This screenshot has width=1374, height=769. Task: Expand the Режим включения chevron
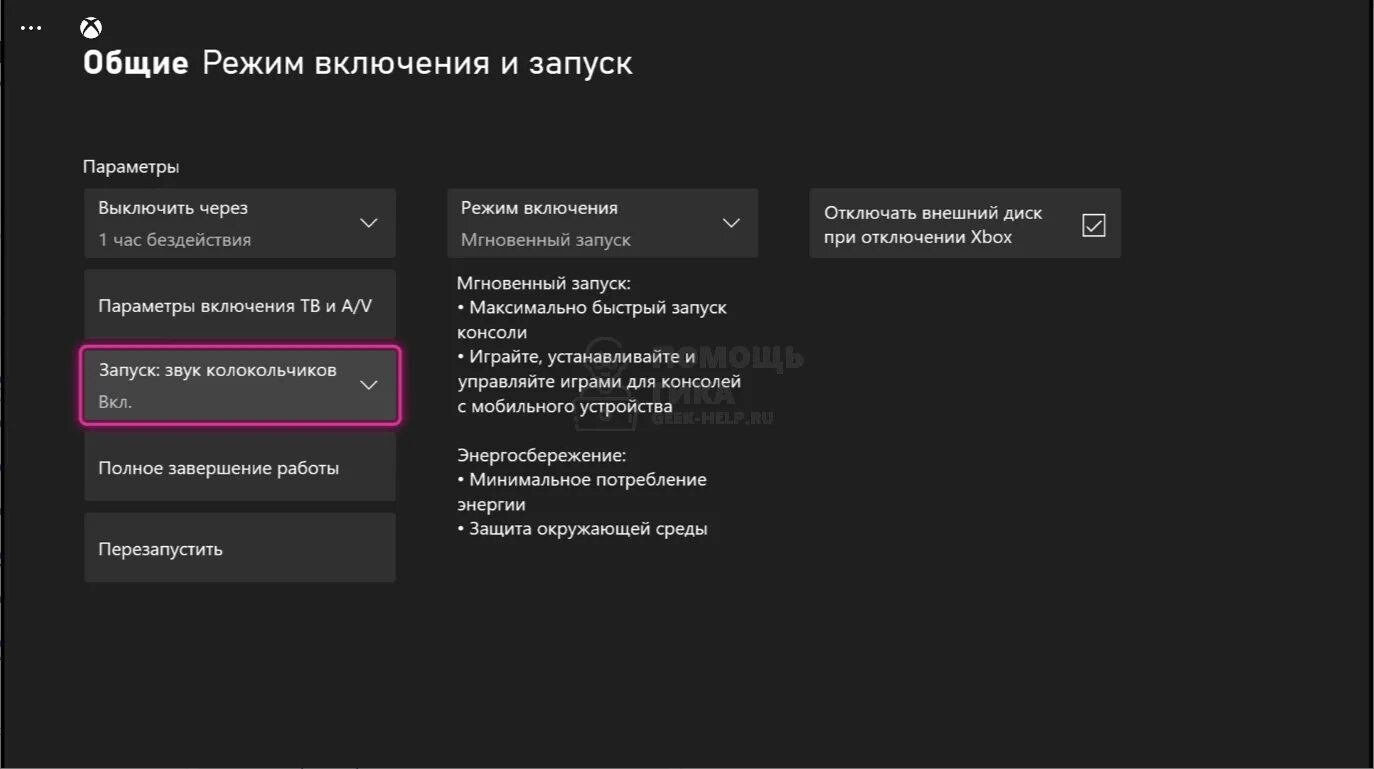[732, 223]
